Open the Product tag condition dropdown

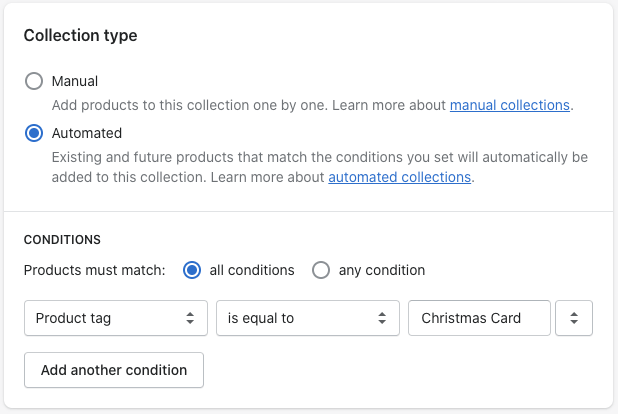pos(115,318)
